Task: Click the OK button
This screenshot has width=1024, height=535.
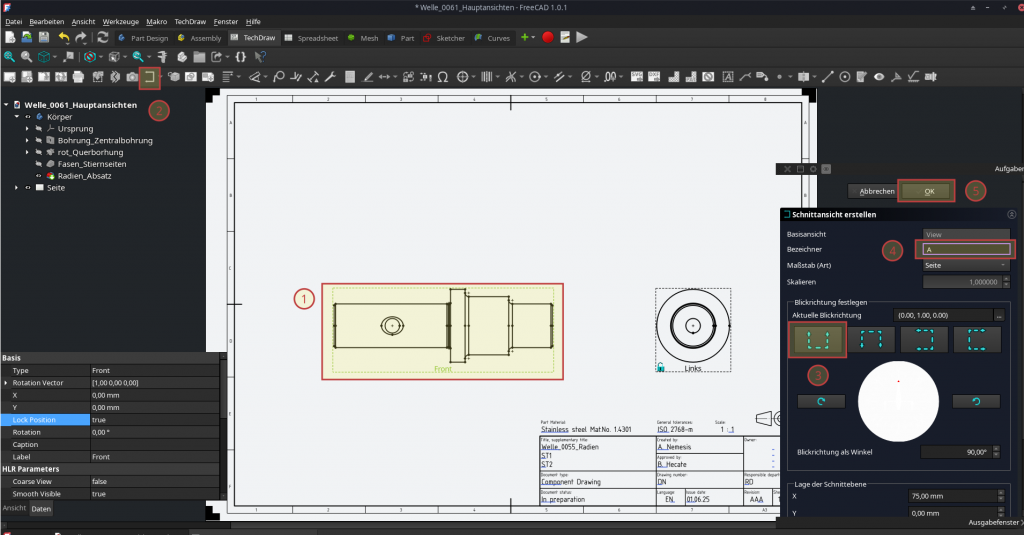Action: [928, 191]
